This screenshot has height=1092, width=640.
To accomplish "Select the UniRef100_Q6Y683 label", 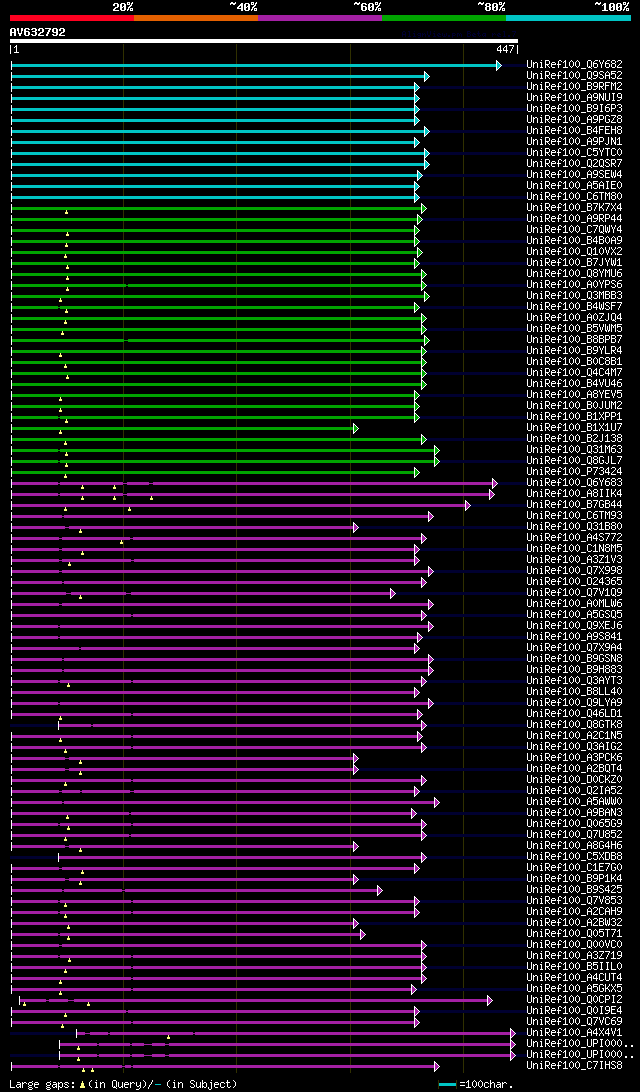I will pos(575,483).
